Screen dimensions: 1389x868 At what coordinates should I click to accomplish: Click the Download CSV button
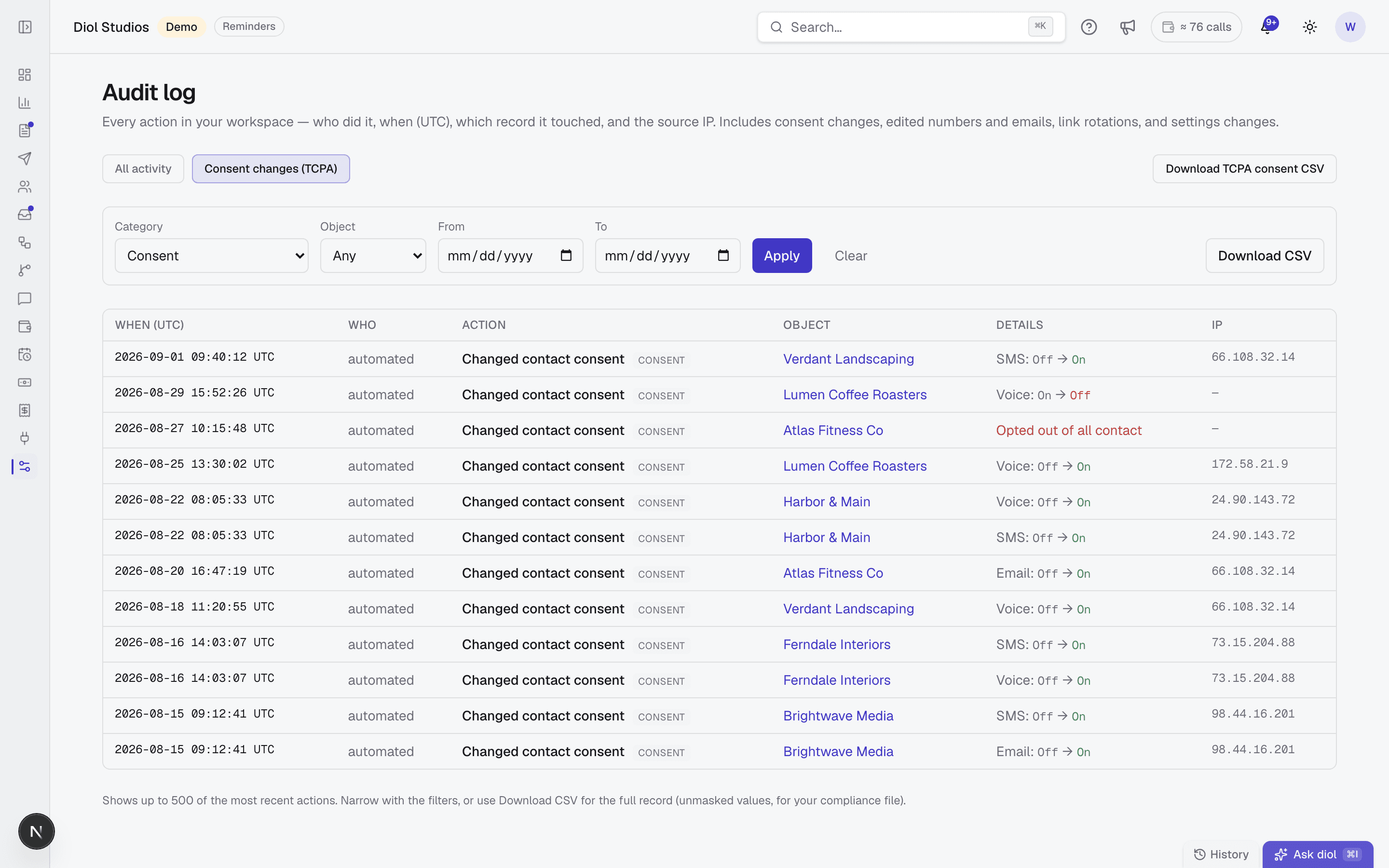click(1265, 256)
